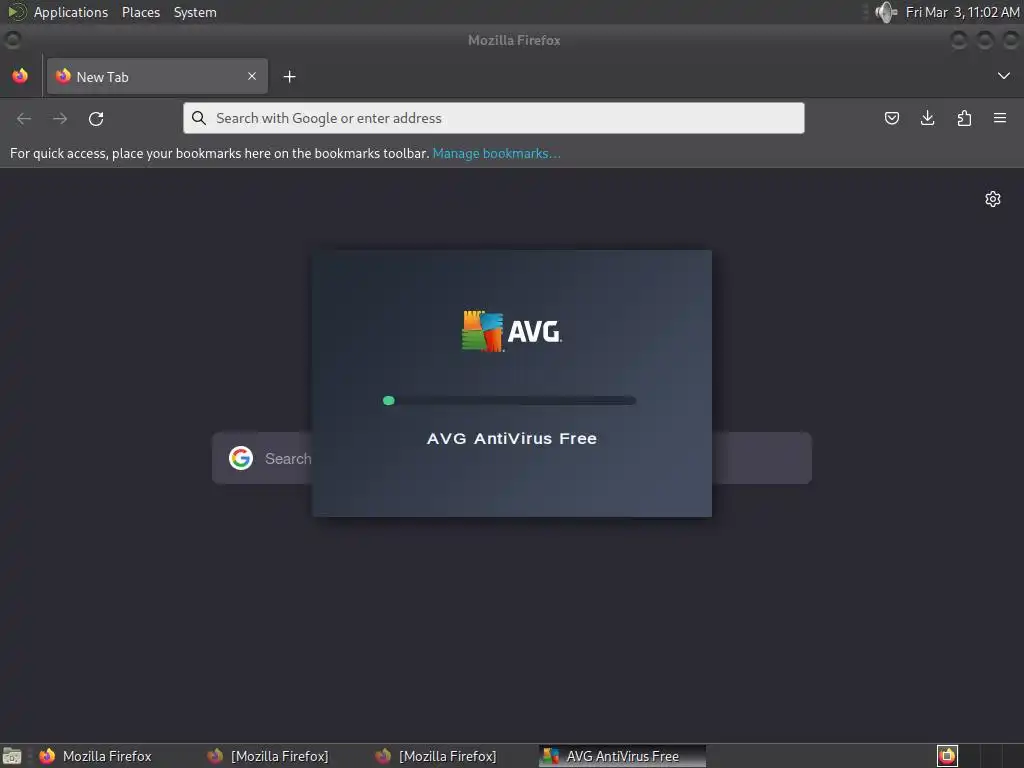Go forward with the forward arrow
Viewport: 1024px width, 768px height.
click(x=60, y=118)
